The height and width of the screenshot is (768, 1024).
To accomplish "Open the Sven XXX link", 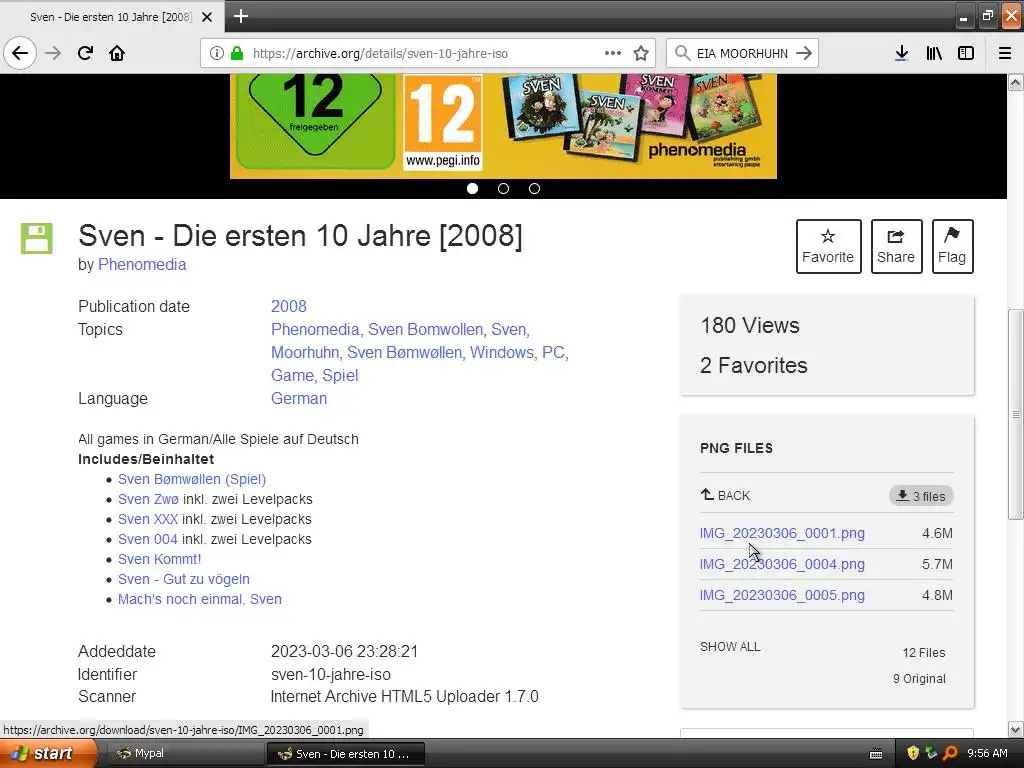I will tap(148, 519).
